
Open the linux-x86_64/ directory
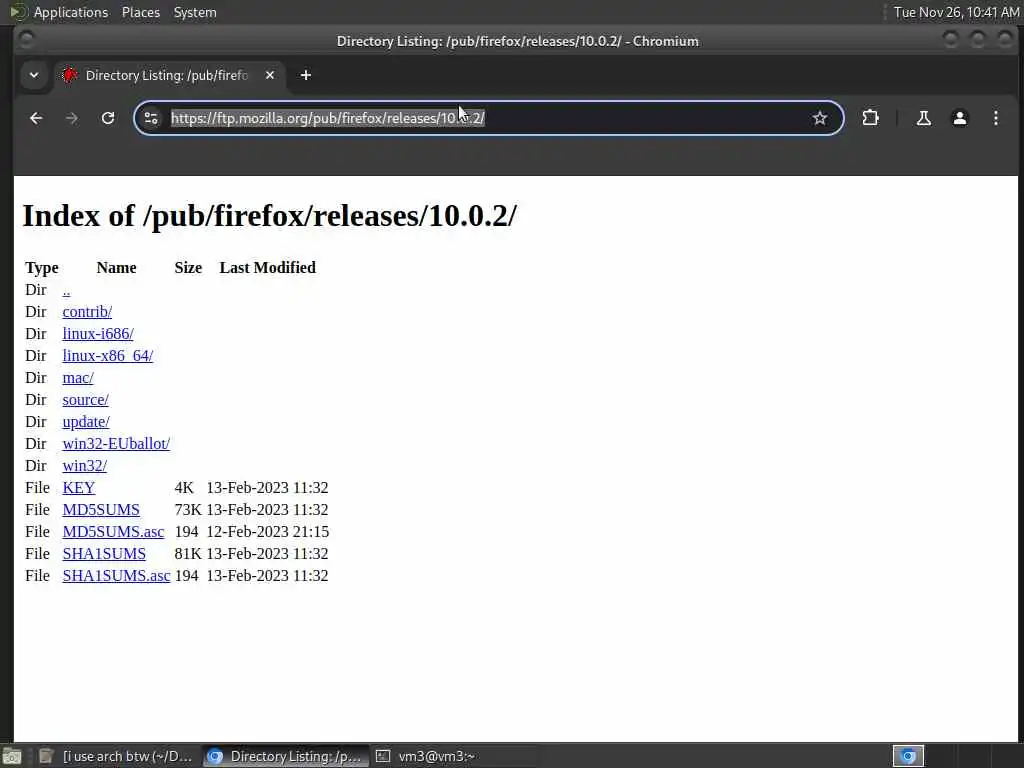(x=107, y=356)
